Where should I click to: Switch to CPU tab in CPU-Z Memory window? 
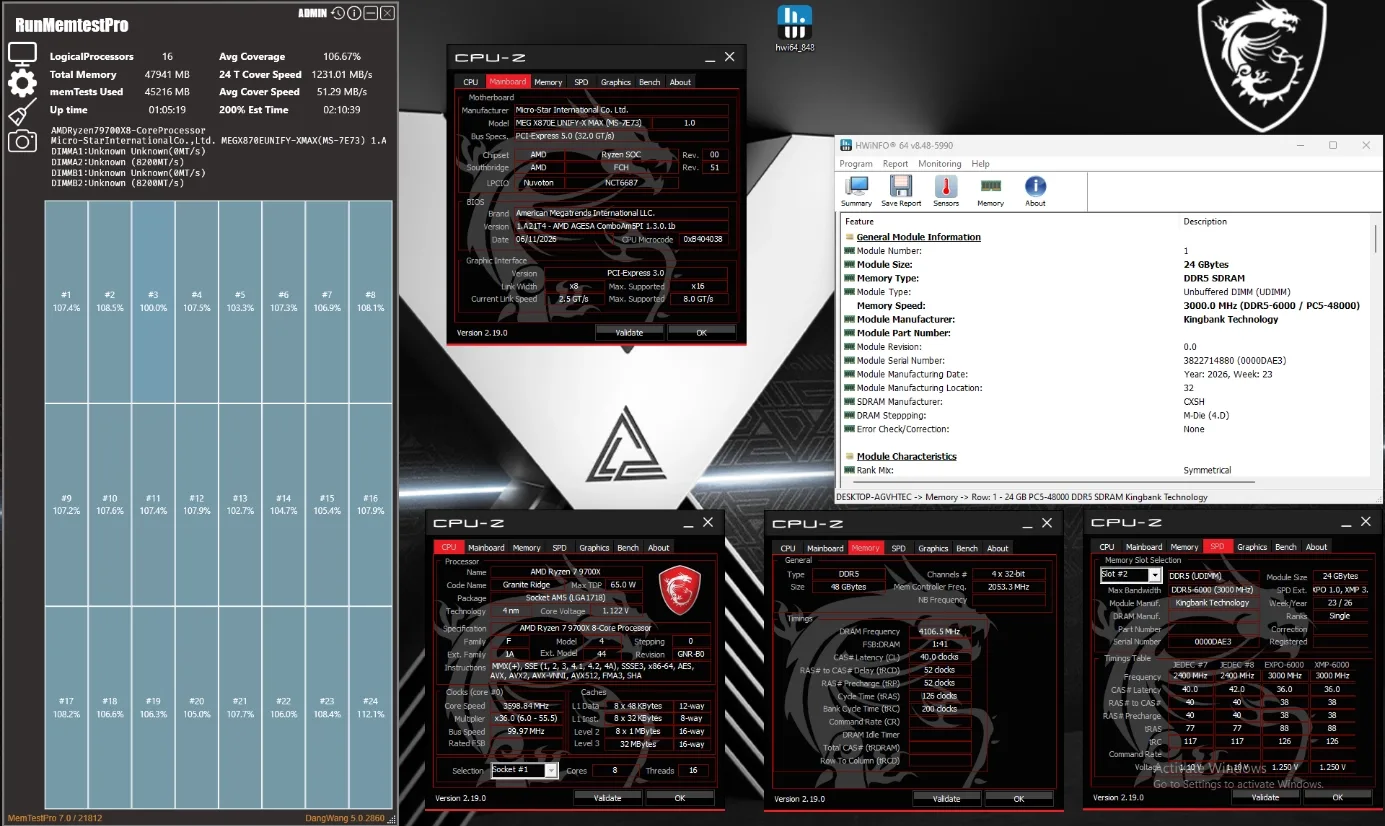pos(788,548)
